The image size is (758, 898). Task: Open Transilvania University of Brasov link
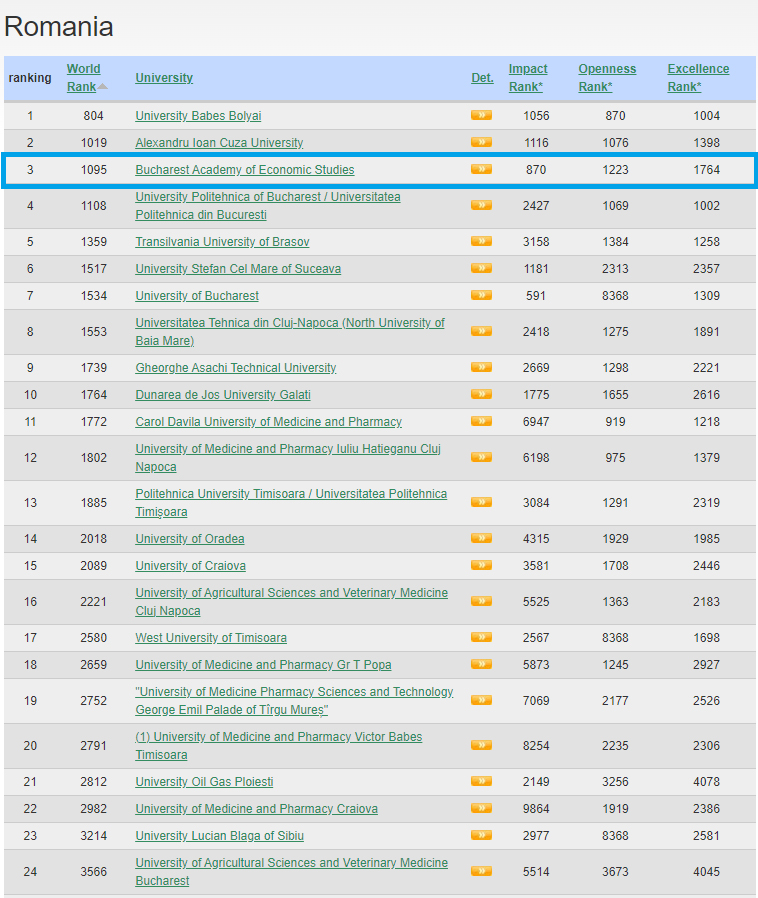point(222,242)
